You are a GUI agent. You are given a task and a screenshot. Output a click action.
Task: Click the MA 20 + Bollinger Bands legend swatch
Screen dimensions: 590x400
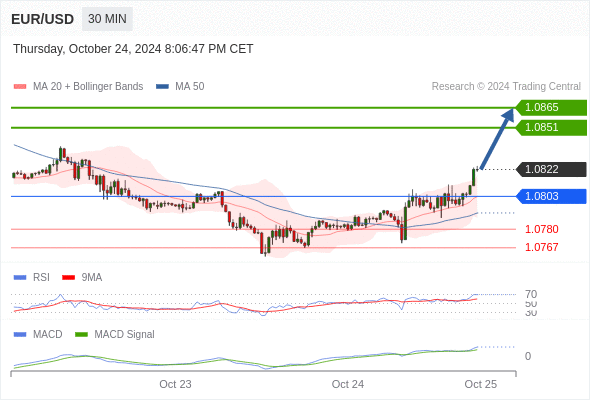coord(20,87)
